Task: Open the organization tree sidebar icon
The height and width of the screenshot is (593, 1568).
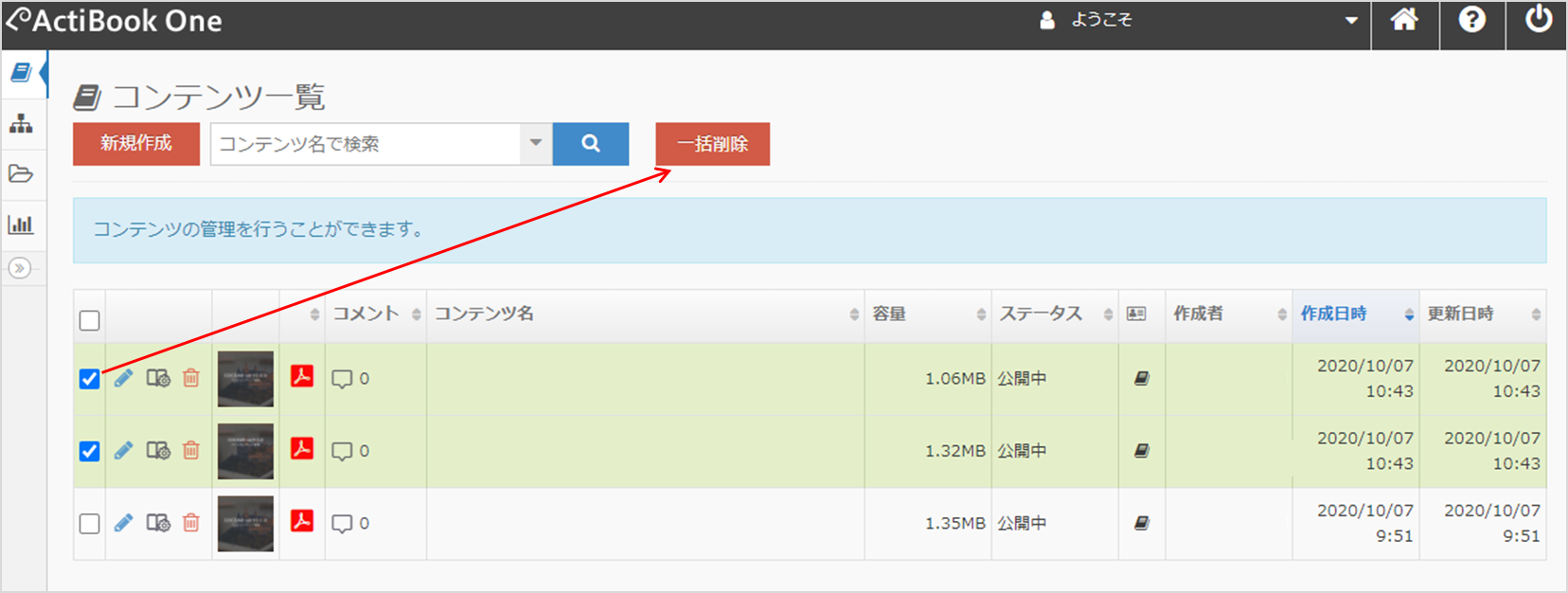Action: coord(21,124)
